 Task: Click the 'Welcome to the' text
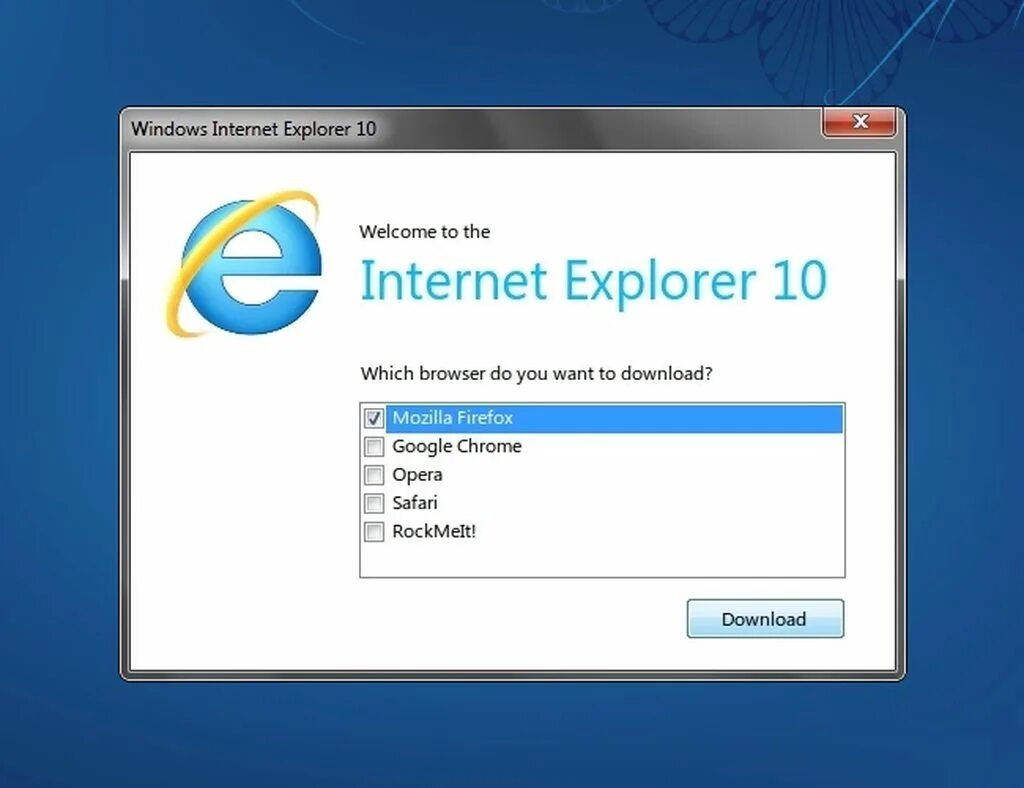point(424,232)
